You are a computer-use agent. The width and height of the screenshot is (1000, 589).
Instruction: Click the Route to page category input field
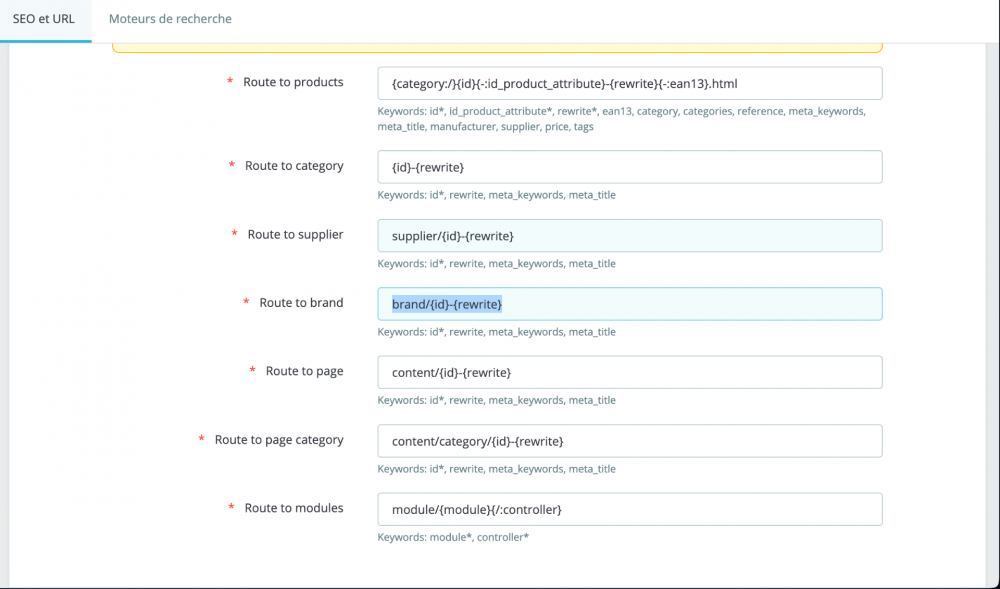[x=628, y=440]
